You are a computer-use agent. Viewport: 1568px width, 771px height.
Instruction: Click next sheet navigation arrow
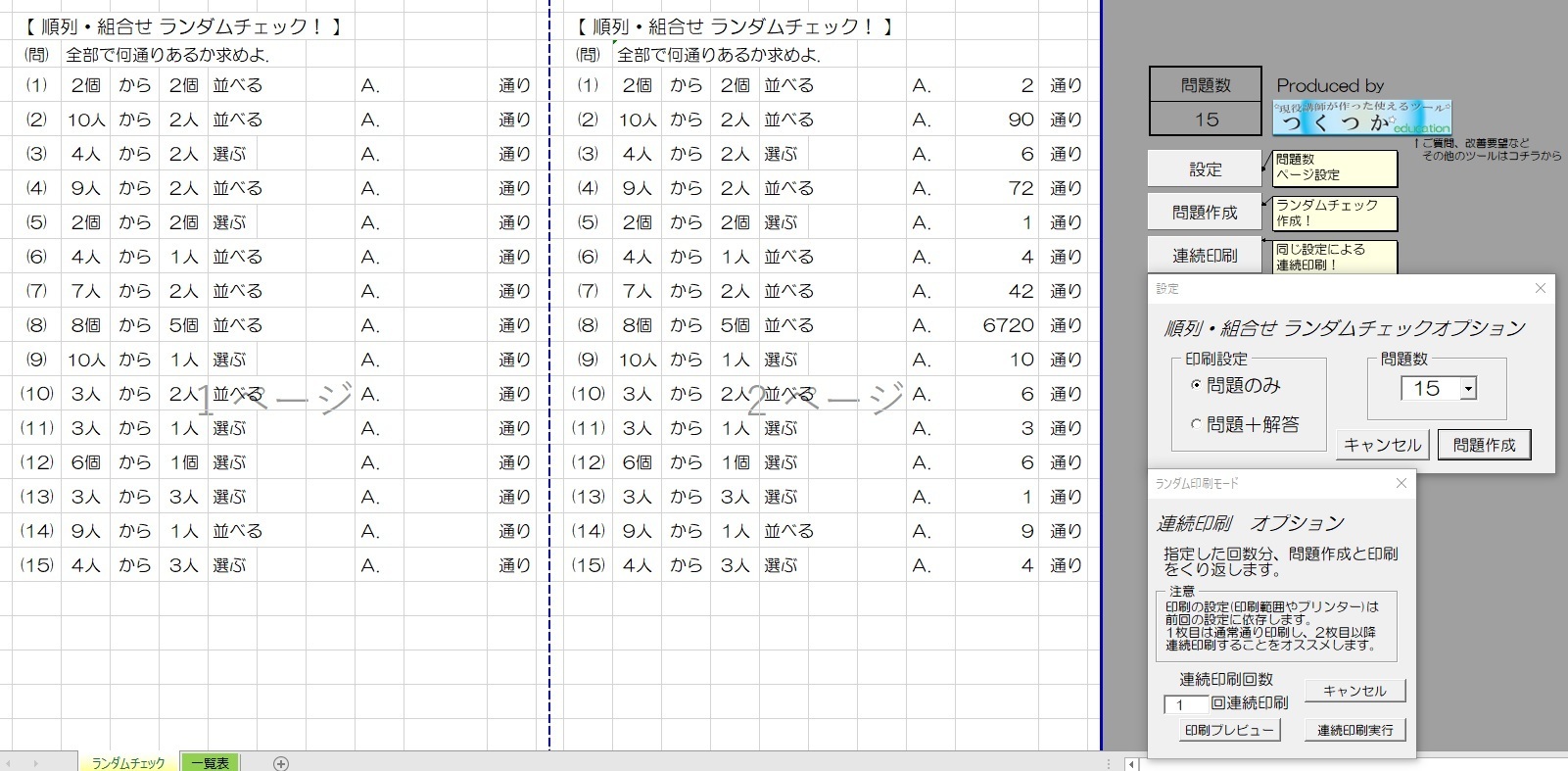tap(36, 763)
